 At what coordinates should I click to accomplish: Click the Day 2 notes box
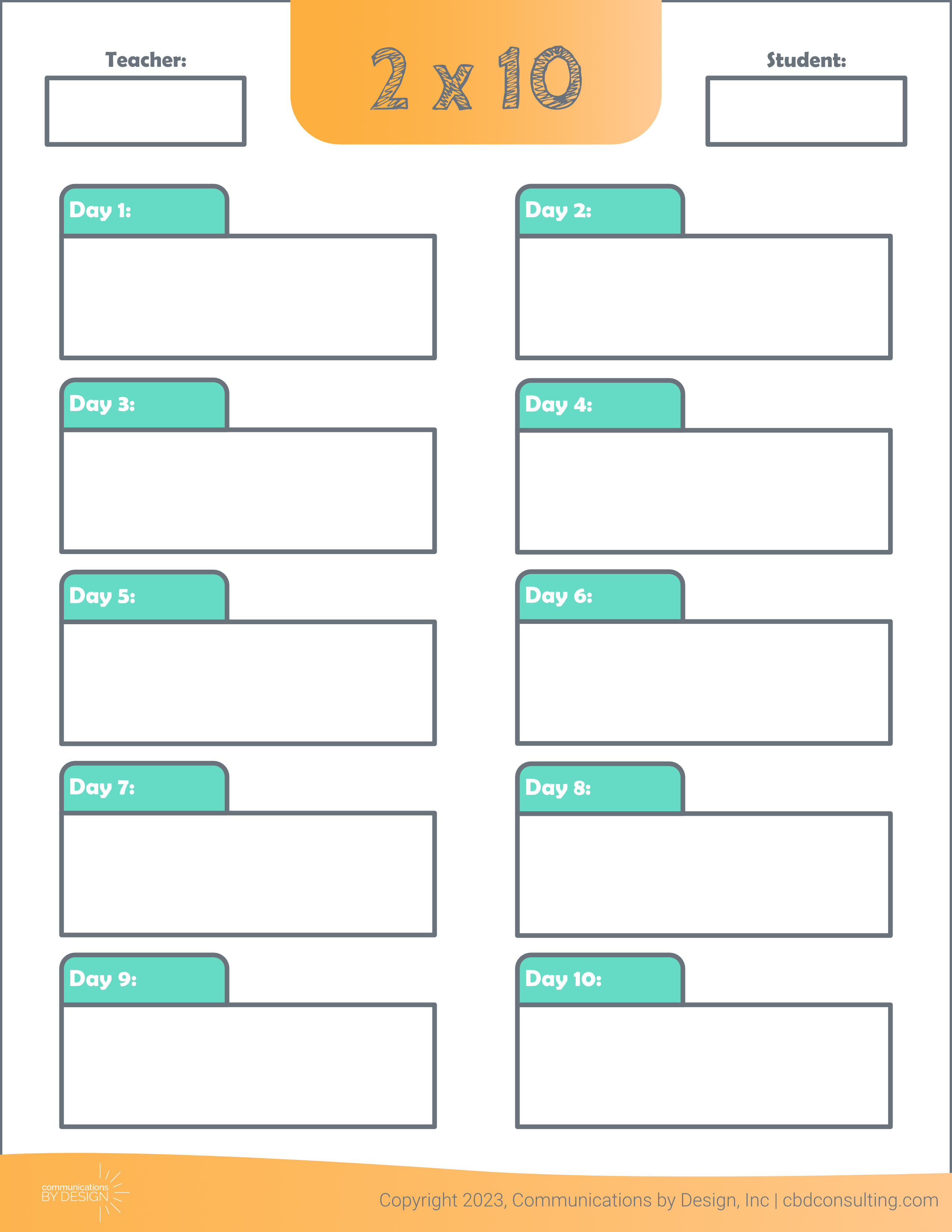coord(703,297)
